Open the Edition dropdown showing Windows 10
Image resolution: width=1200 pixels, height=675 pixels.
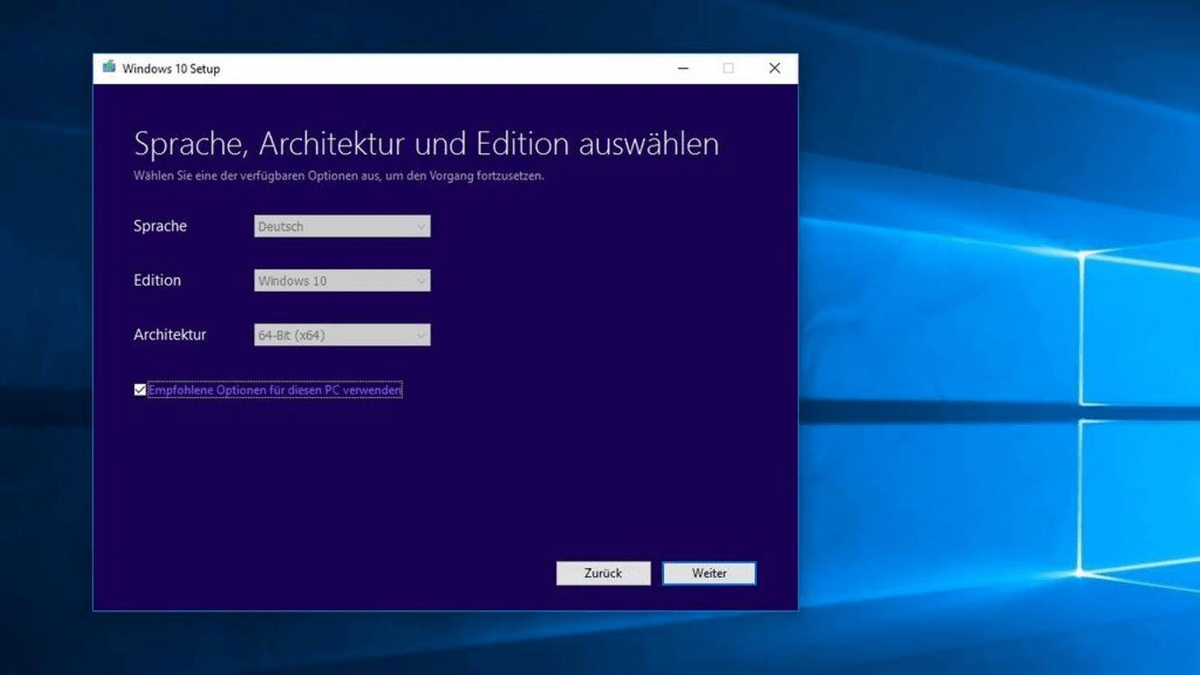(340, 280)
